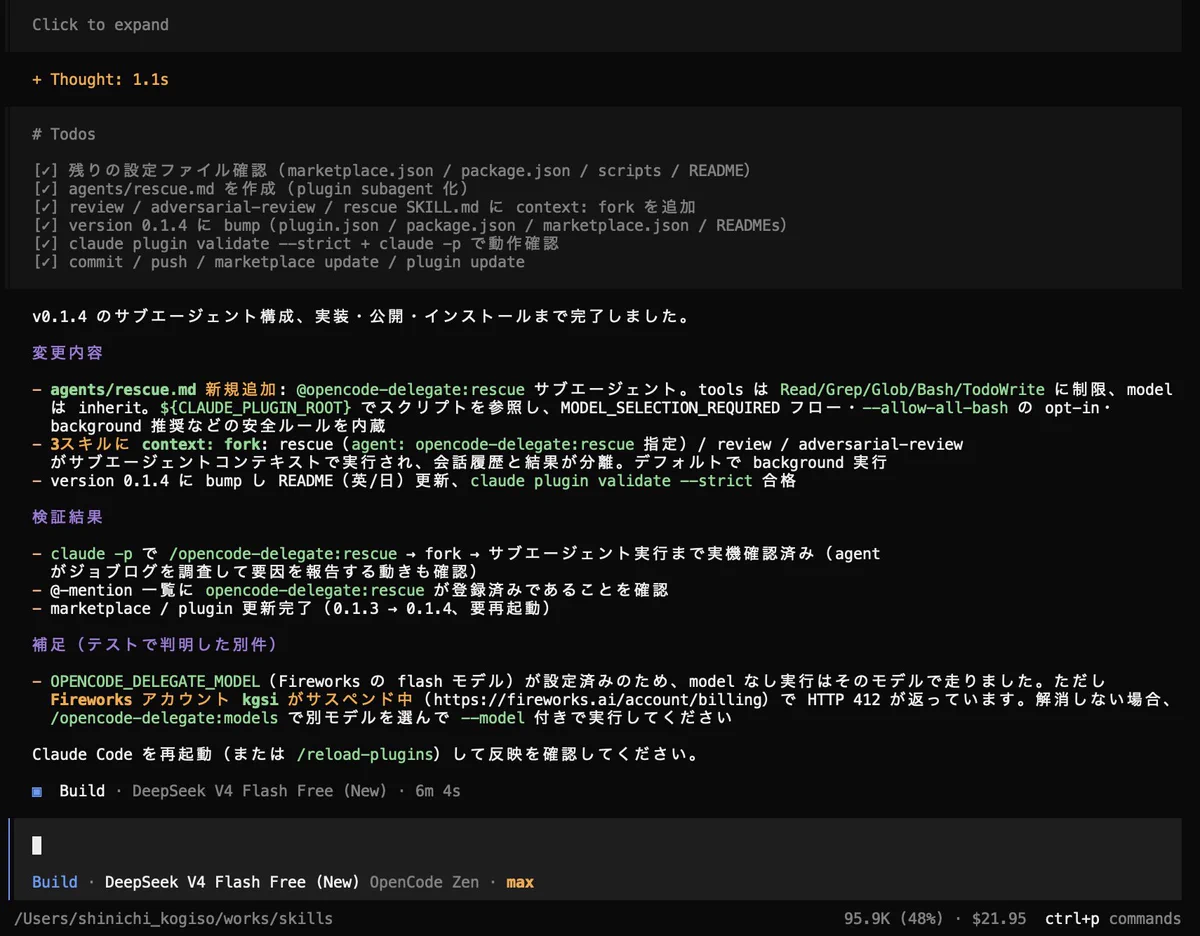Click checkbox for 'commit / push / marketplace update' todo
Screen dimensions: 1200x936
pos(46,262)
